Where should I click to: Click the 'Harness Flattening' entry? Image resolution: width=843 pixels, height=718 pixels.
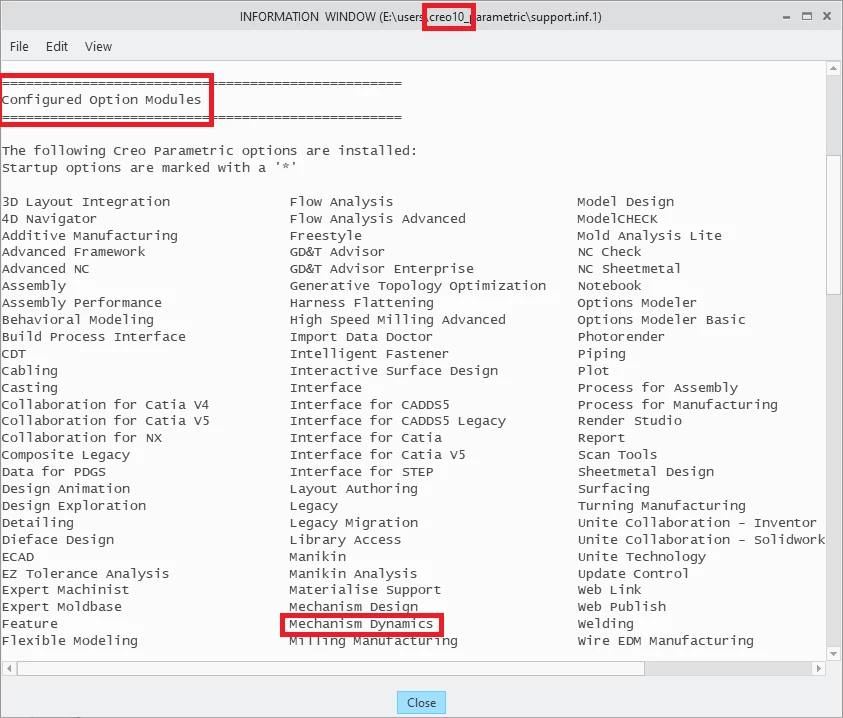(x=361, y=303)
